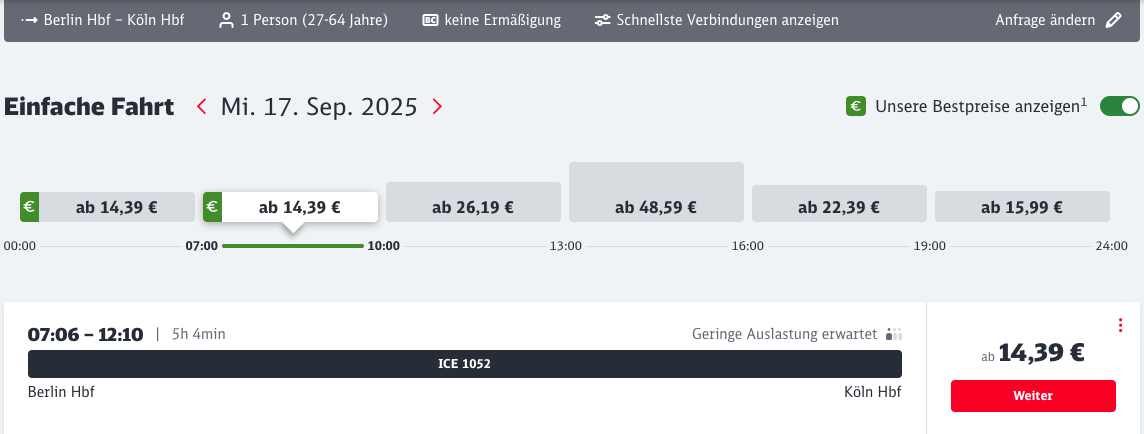1144x434 pixels.
Task: Click the occupancy icon beside Geringe Auslastung erwartet
Action: pyautogui.click(x=894, y=334)
